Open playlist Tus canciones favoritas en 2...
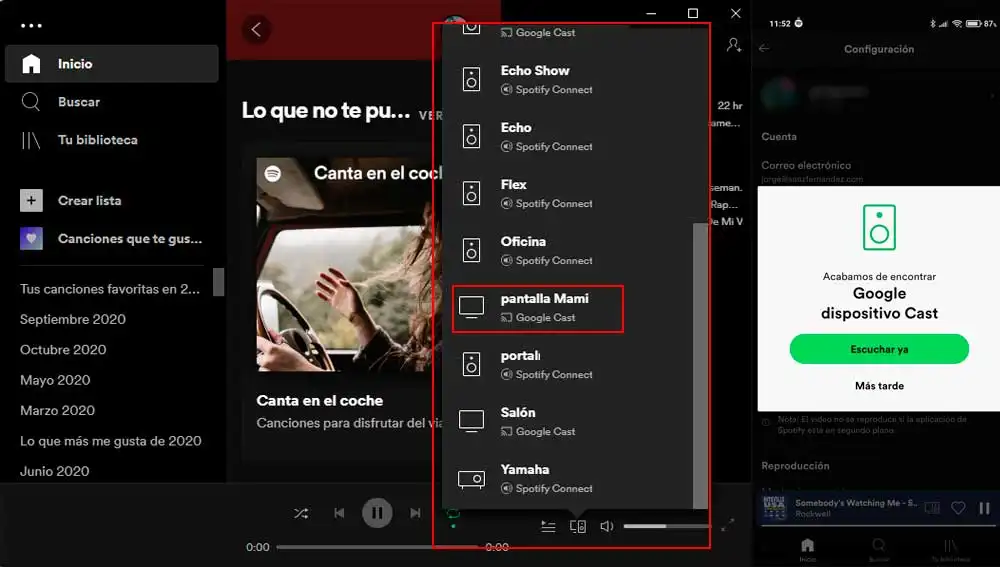Screen dimensions: 1000x567 [110, 289]
